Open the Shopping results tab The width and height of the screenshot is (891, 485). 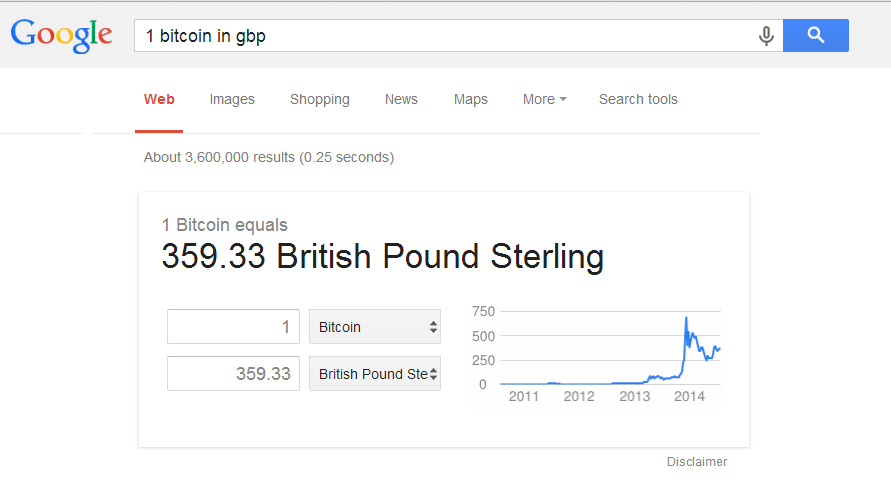point(320,99)
